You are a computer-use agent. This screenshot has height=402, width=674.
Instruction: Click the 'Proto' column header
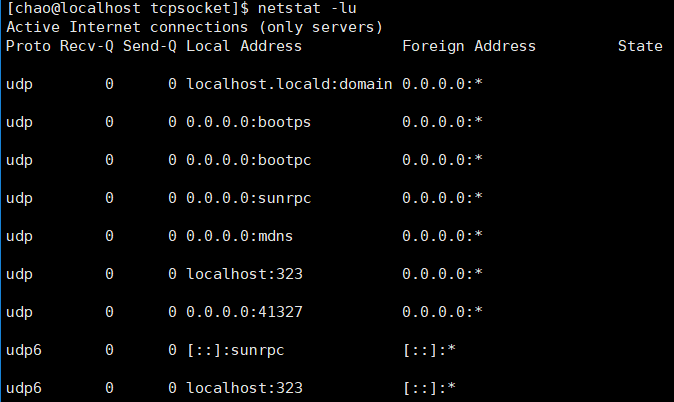coord(28,46)
